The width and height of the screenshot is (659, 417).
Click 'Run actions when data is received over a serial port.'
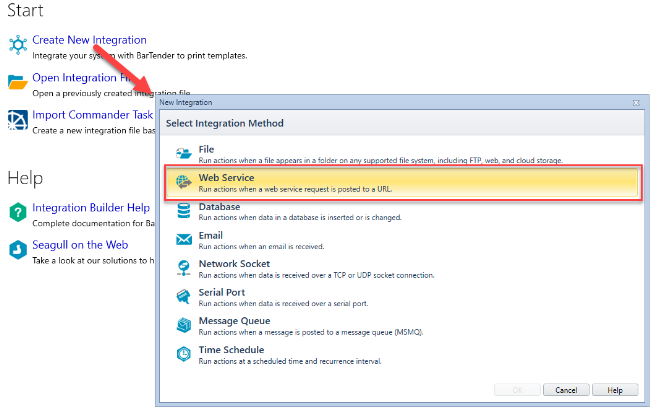[283, 304]
